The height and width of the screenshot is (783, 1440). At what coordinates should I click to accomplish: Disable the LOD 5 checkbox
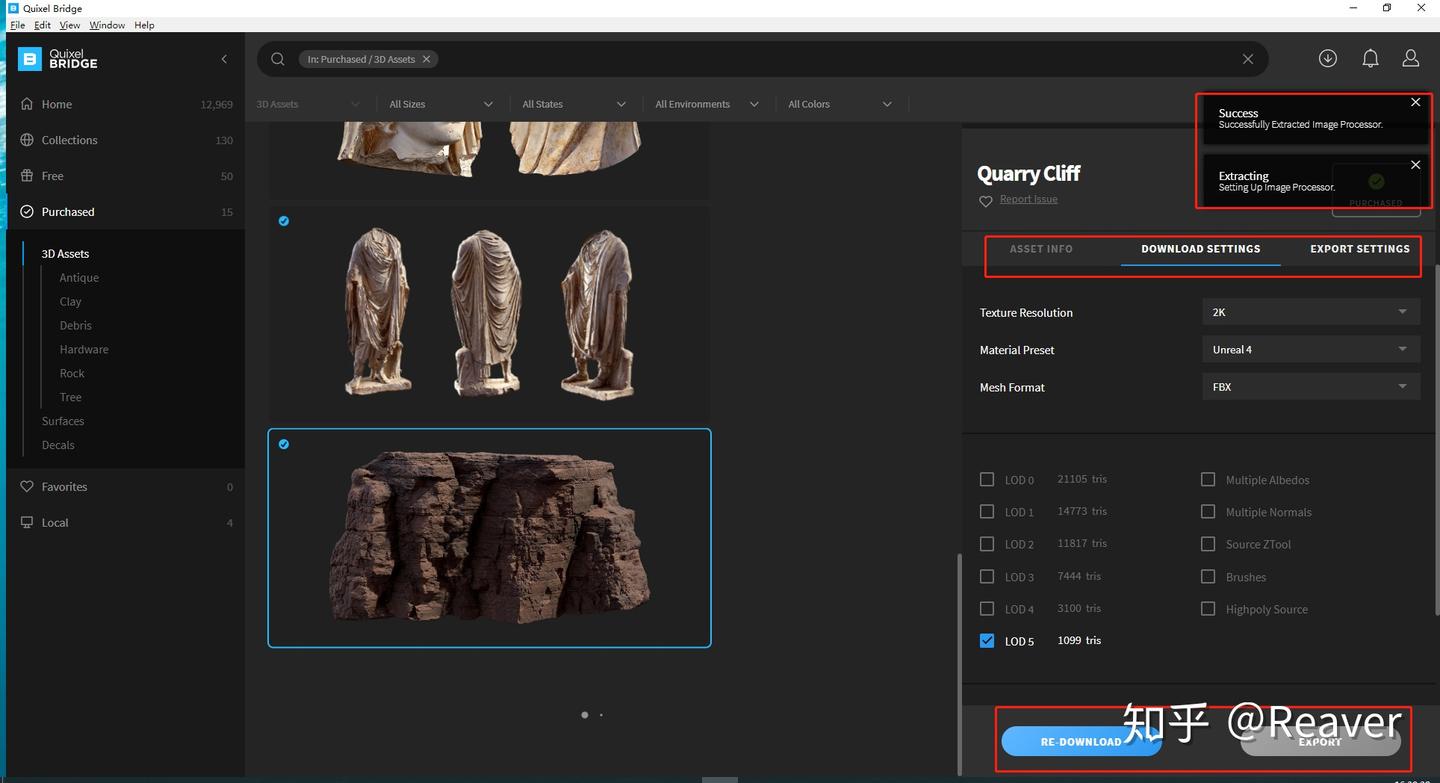[987, 641]
